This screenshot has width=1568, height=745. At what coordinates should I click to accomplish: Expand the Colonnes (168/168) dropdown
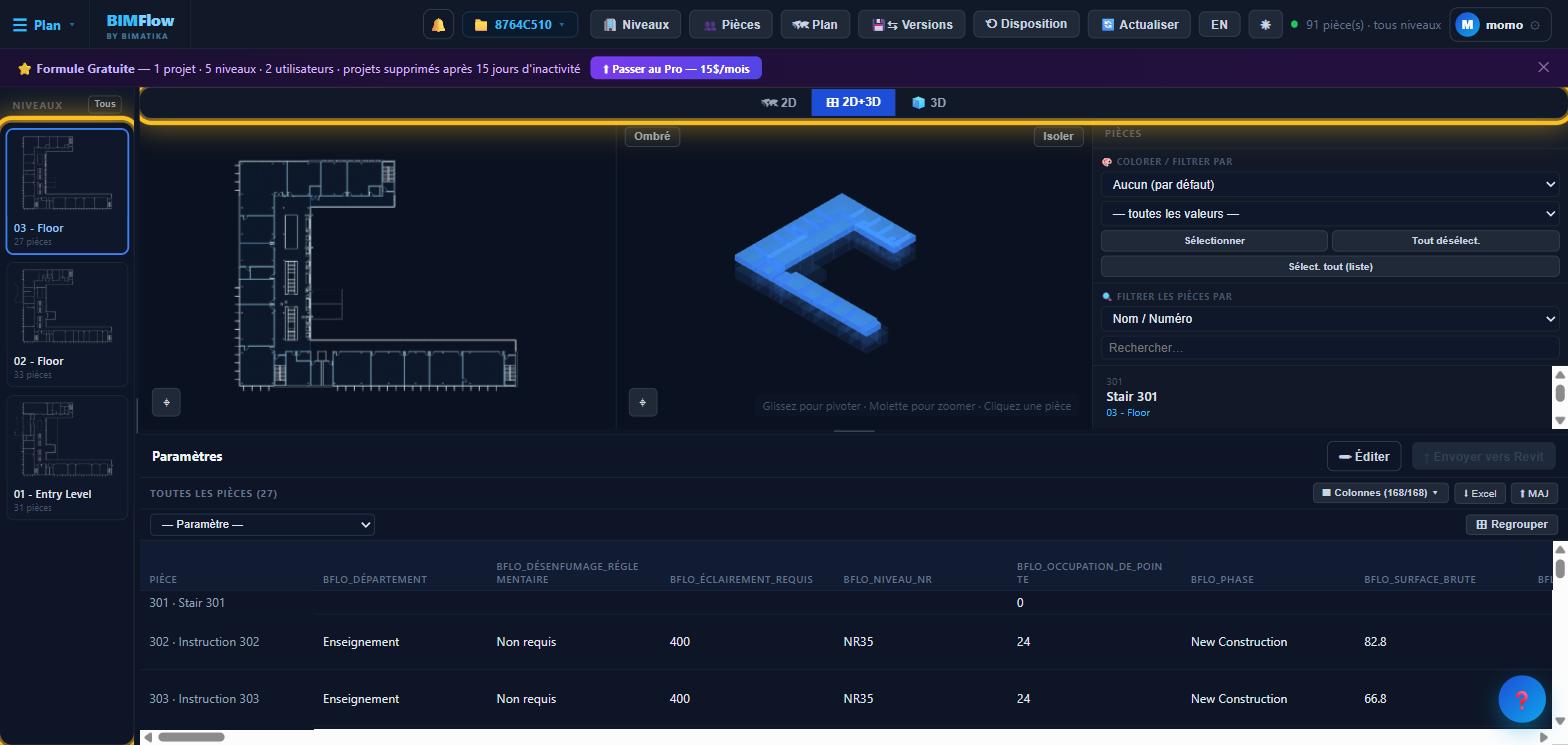(1381, 493)
